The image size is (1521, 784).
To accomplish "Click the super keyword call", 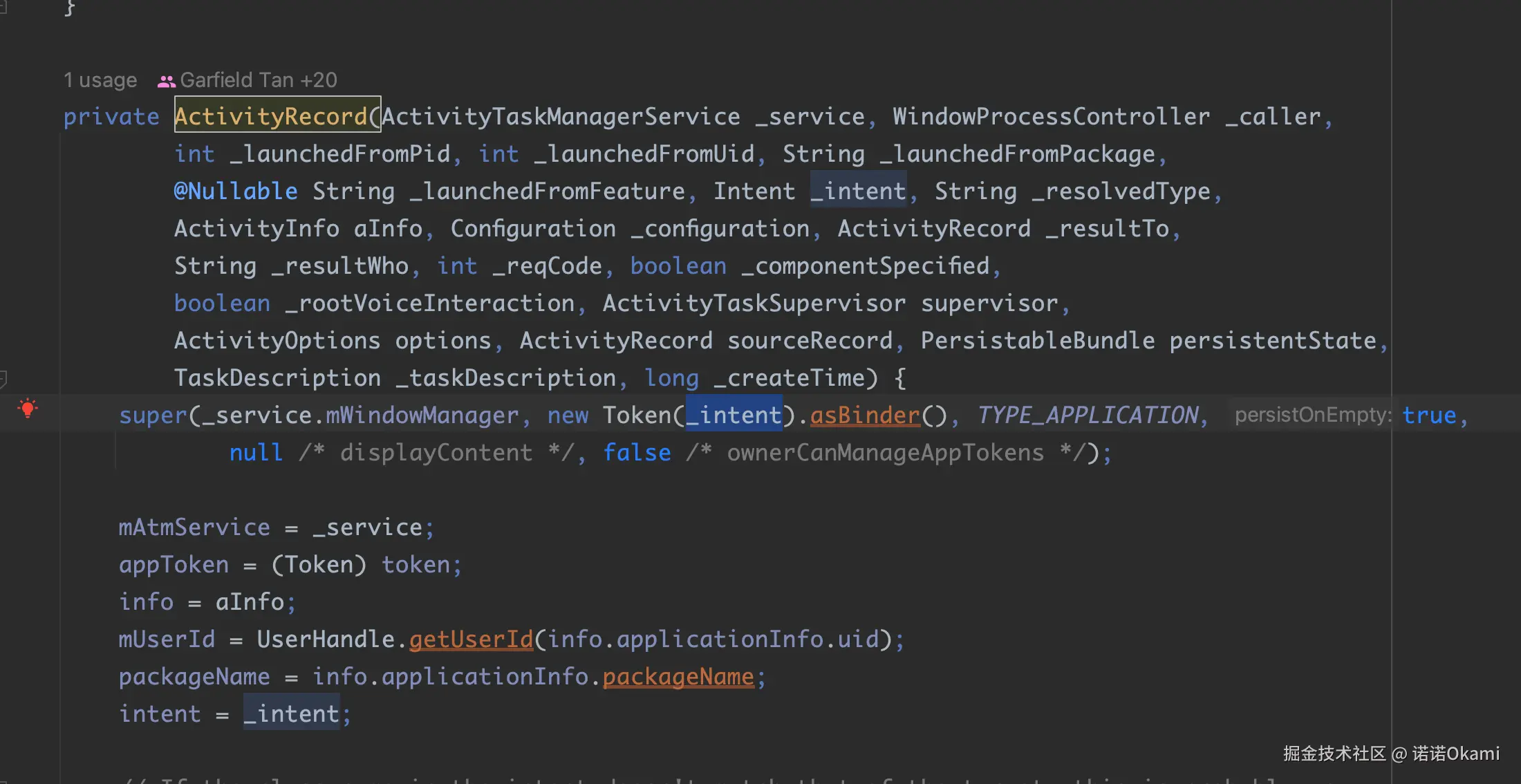I will click(153, 415).
